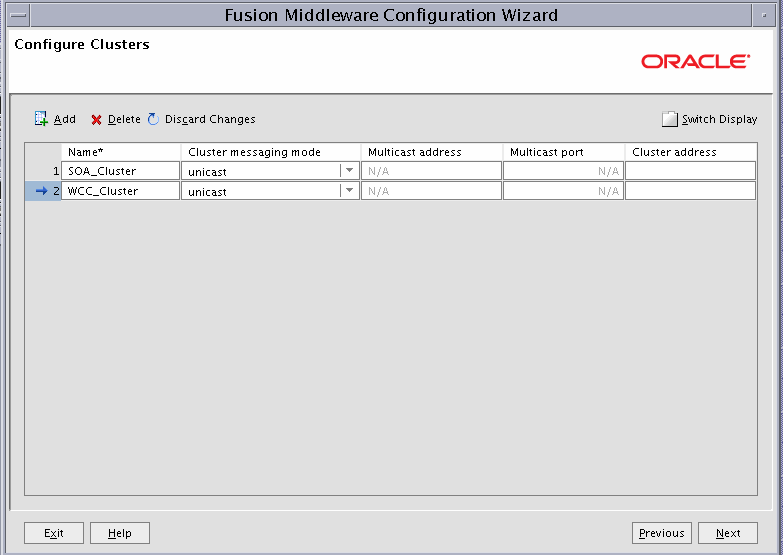
Task: Click the Discard Changes circular arrow icon
Action: tap(153, 119)
